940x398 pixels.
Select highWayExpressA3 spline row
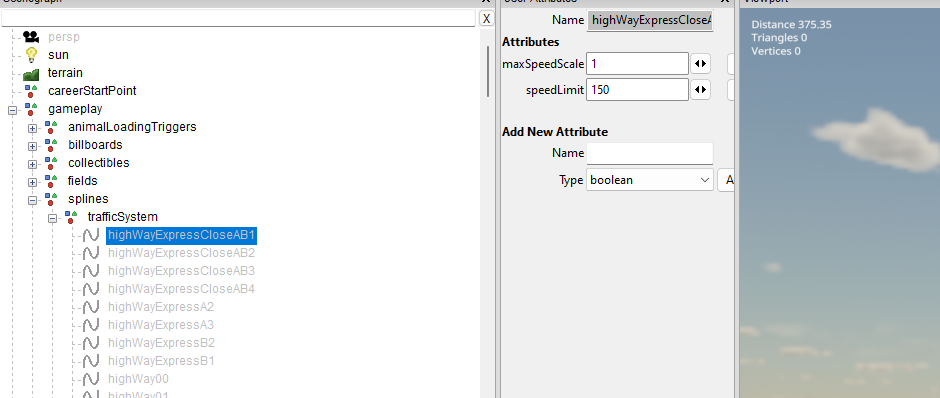(x=161, y=325)
